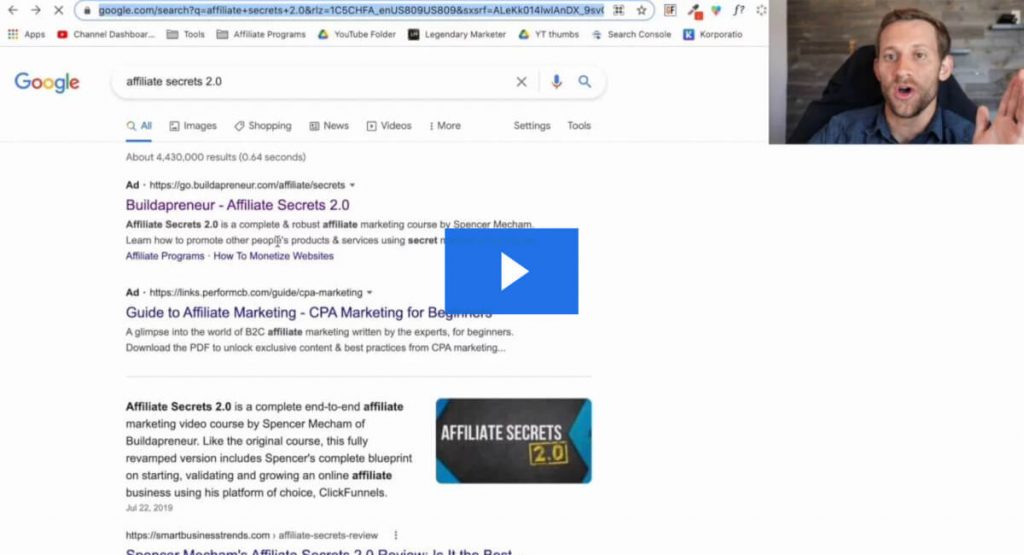This screenshot has height=555, width=1024.
Task: Open the Channel Dashboard bookmark
Action: (x=106, y=35)
